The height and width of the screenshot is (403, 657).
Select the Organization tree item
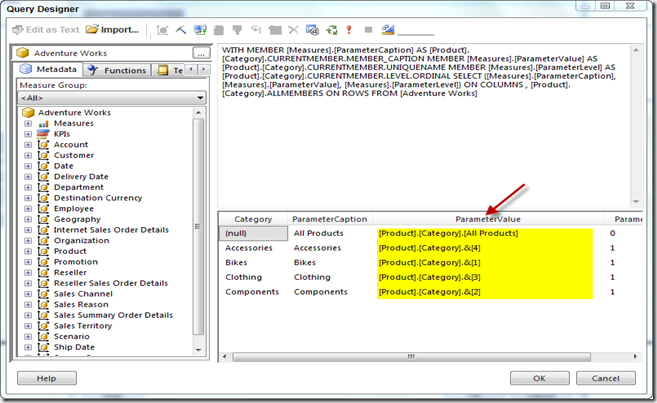click(x=81, y=240)
